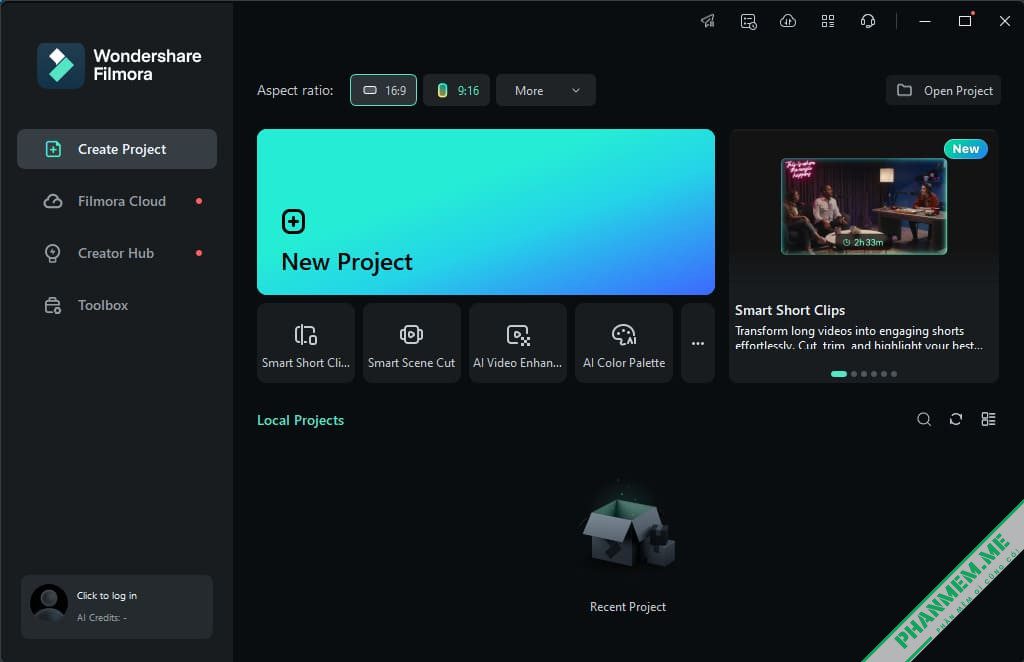This screenshot has width=1024, height=662.
Task: Jump to the last promo carousel dot
Action: point(894,374)
